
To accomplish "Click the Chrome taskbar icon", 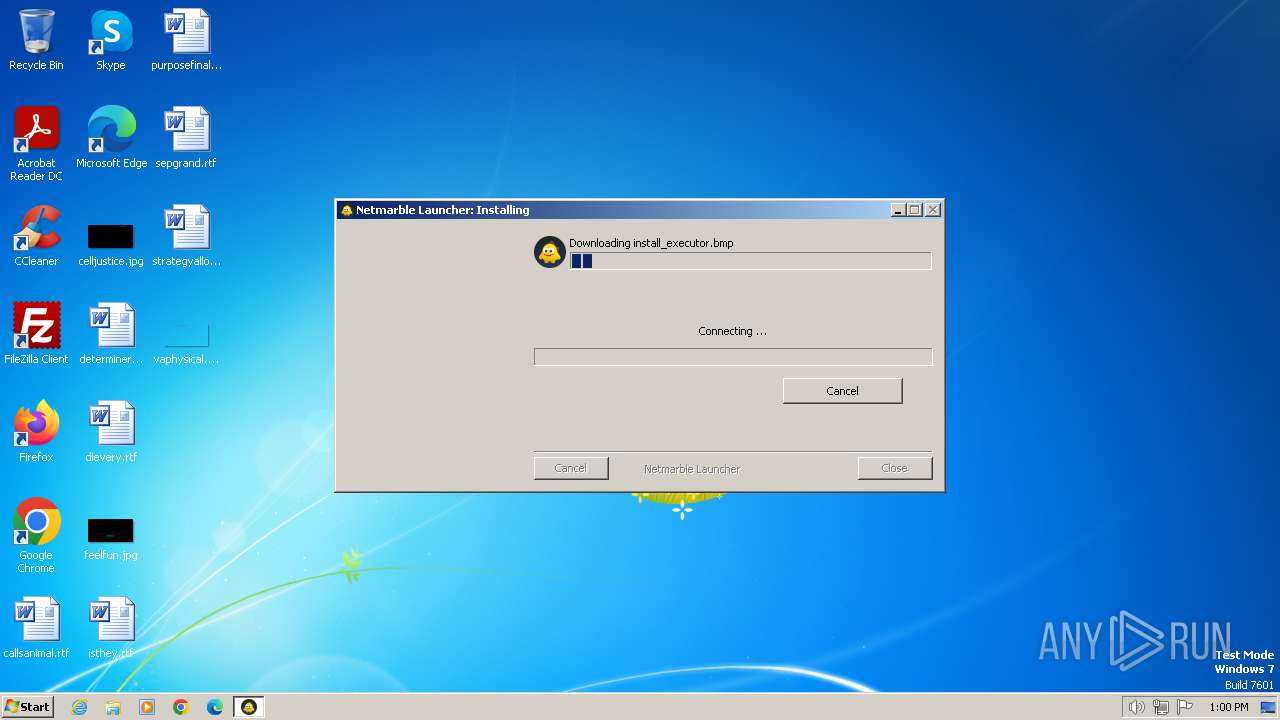I will click(181, 707).
